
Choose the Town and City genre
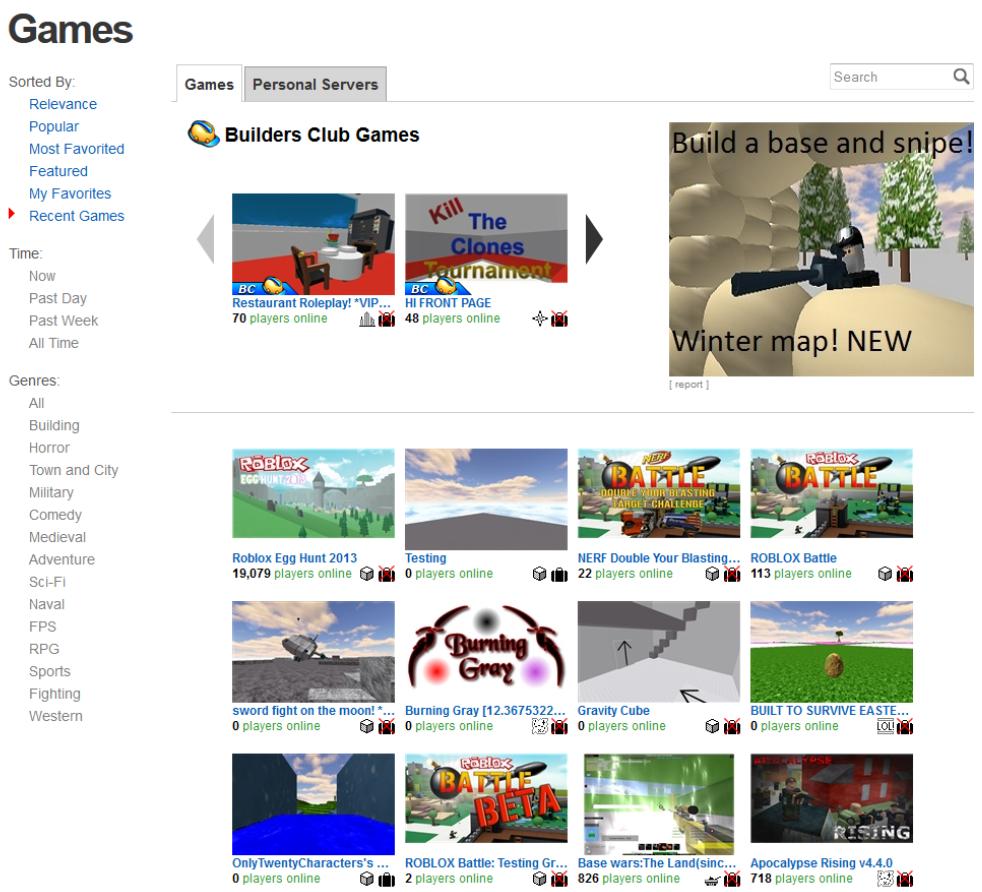click(73, 470)
